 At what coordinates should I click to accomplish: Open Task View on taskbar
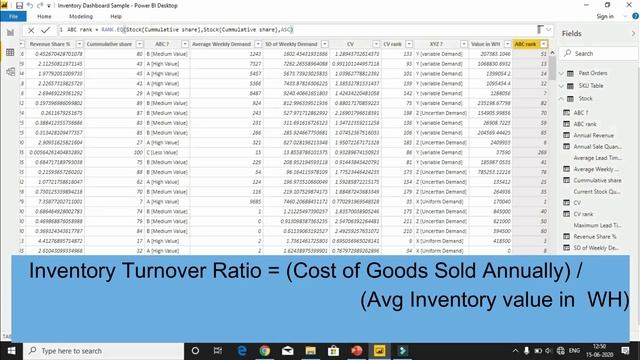[x=218, y=351]
